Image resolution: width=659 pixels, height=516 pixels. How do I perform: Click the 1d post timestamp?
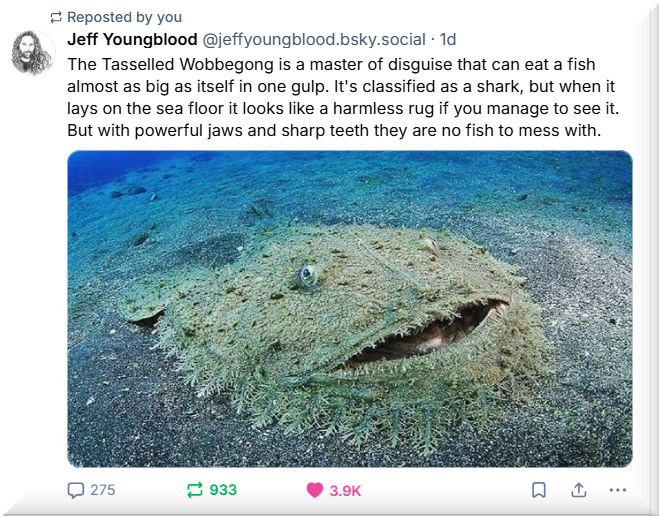tap(448, 40)
